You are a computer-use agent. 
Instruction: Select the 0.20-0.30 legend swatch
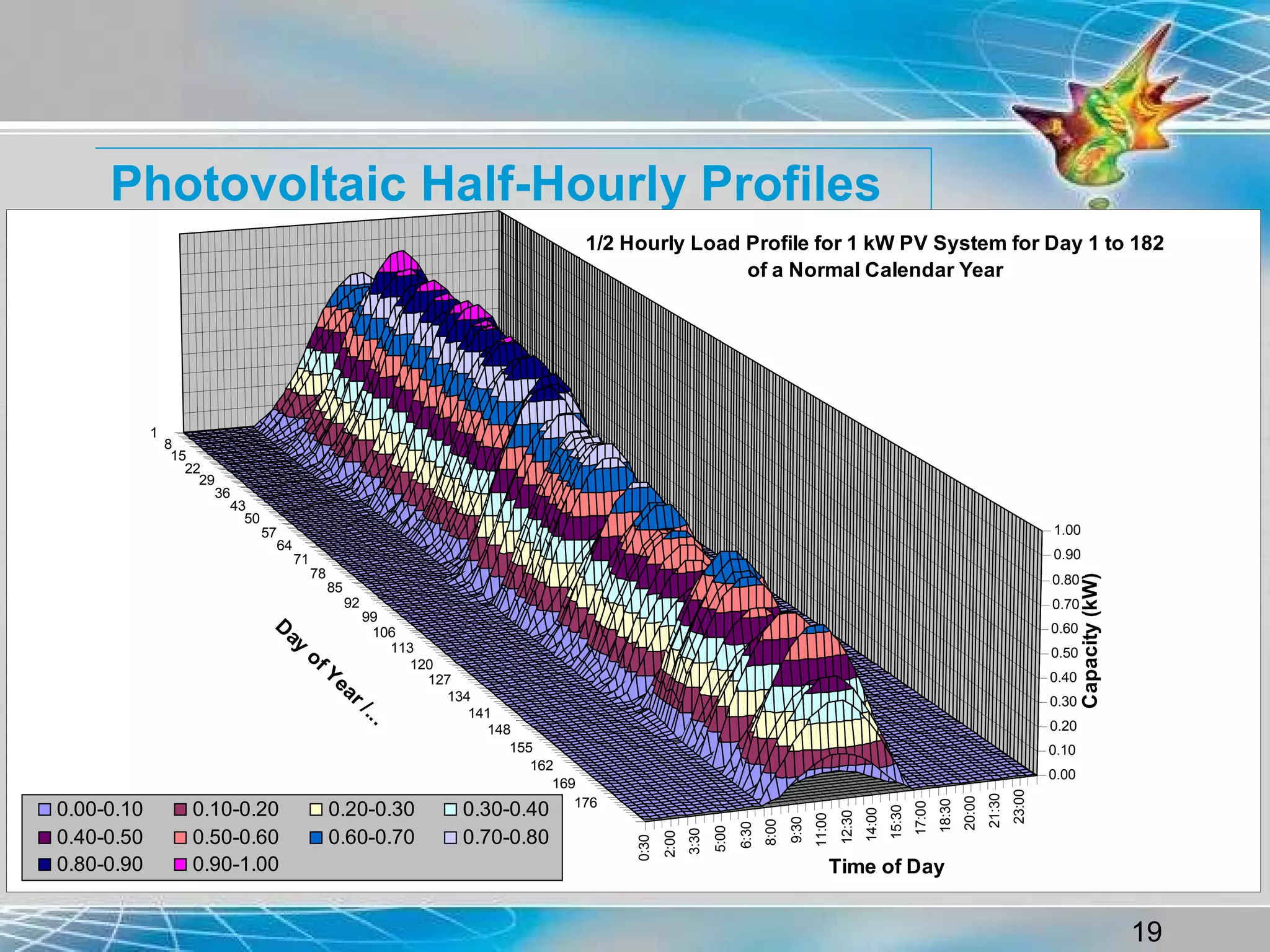click(x=316, y=810)
